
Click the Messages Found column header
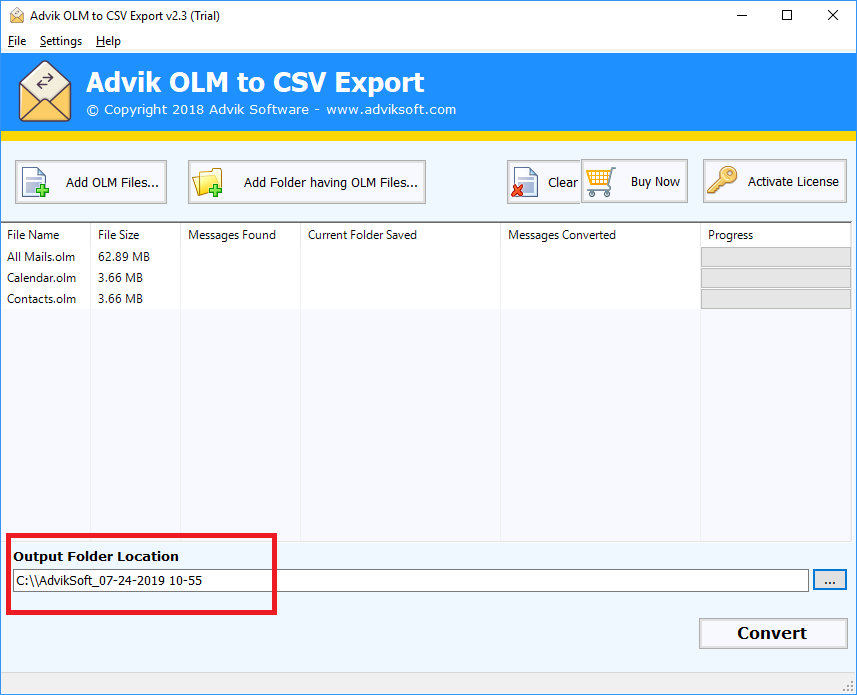240,235
